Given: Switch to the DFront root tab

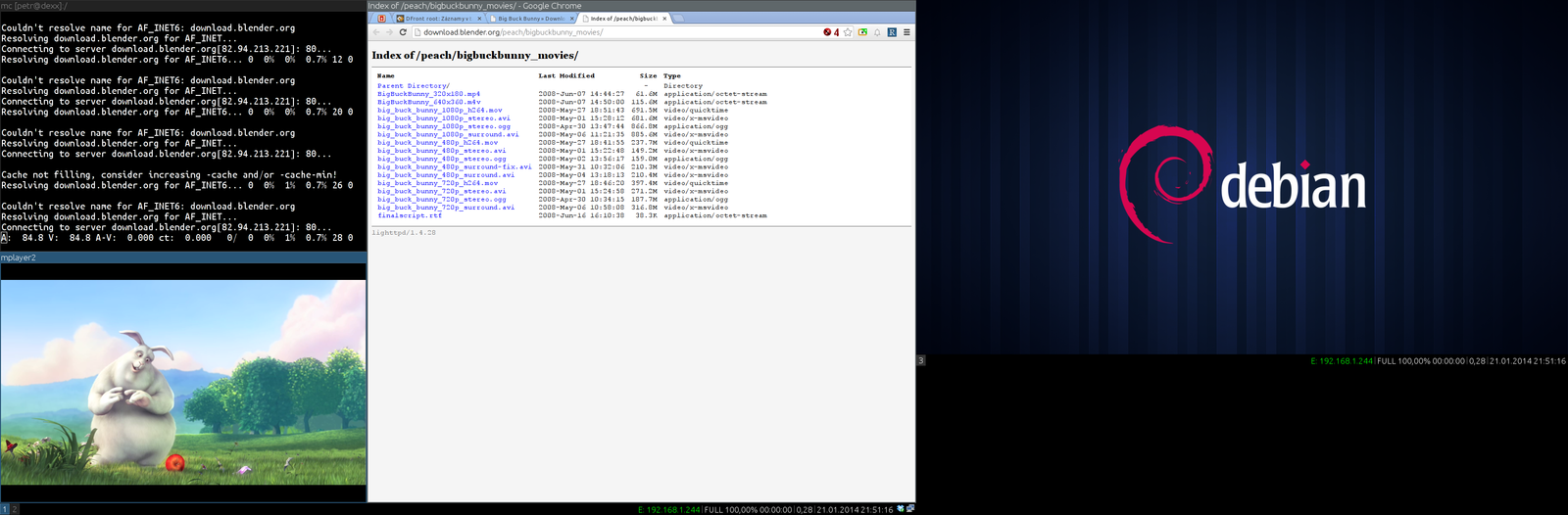Looking at the screenshot, I should (438, 19).
